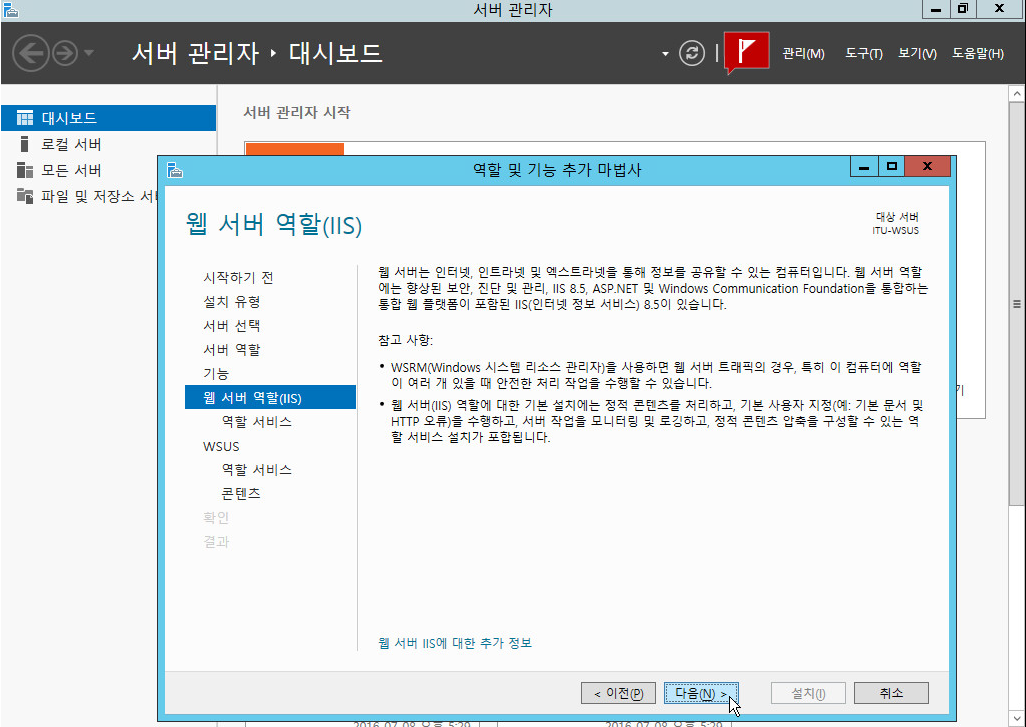The image size is (1026, 727).
Task: Expand dropdown arrow left of refresh
Action: coord(666,54)
